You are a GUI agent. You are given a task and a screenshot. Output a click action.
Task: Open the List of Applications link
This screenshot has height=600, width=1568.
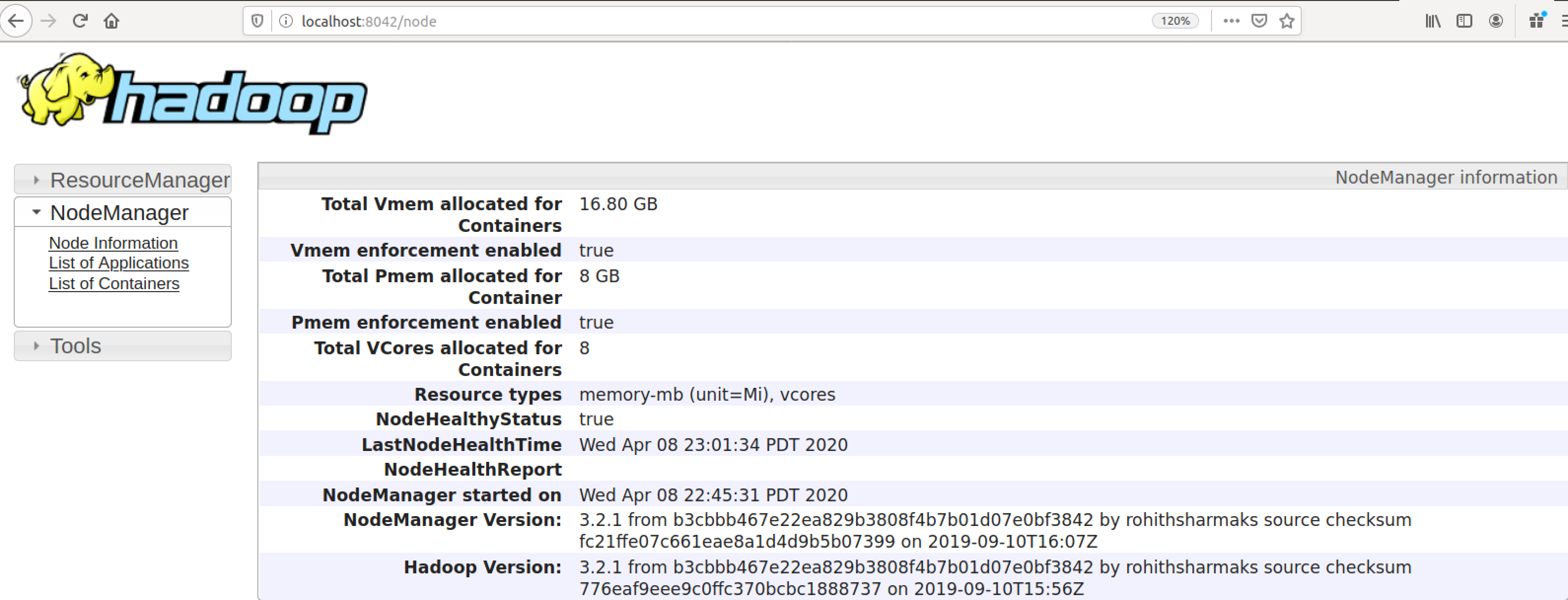pyautogui.click(x=119, y=263)
